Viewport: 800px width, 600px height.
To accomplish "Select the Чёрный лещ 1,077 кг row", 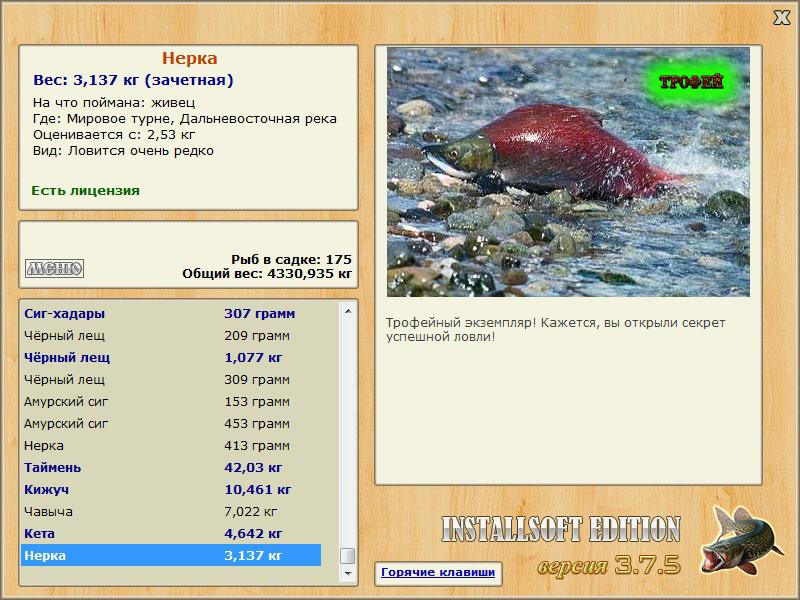I will (x=171, y=358).
